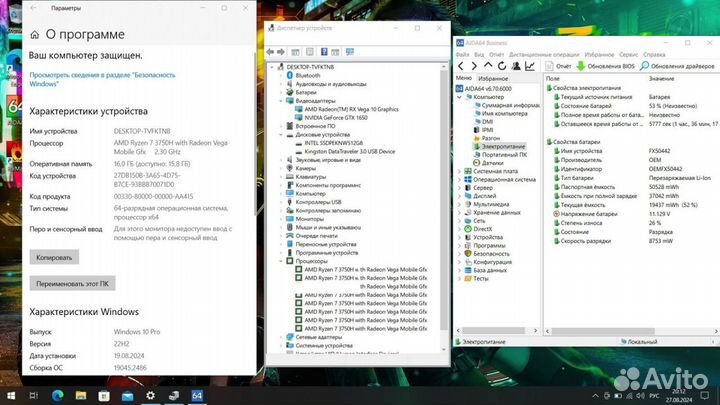
Task: Click the Bluetooth device category icon
Action: 290,75
